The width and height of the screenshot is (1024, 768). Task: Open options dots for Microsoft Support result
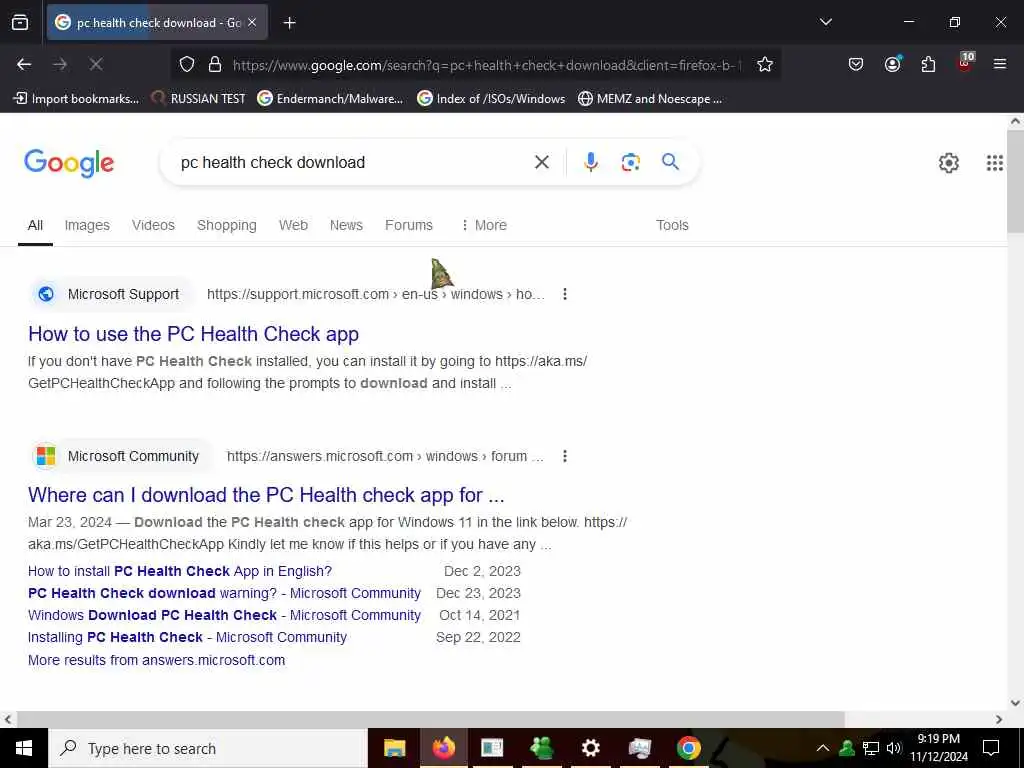565,294
